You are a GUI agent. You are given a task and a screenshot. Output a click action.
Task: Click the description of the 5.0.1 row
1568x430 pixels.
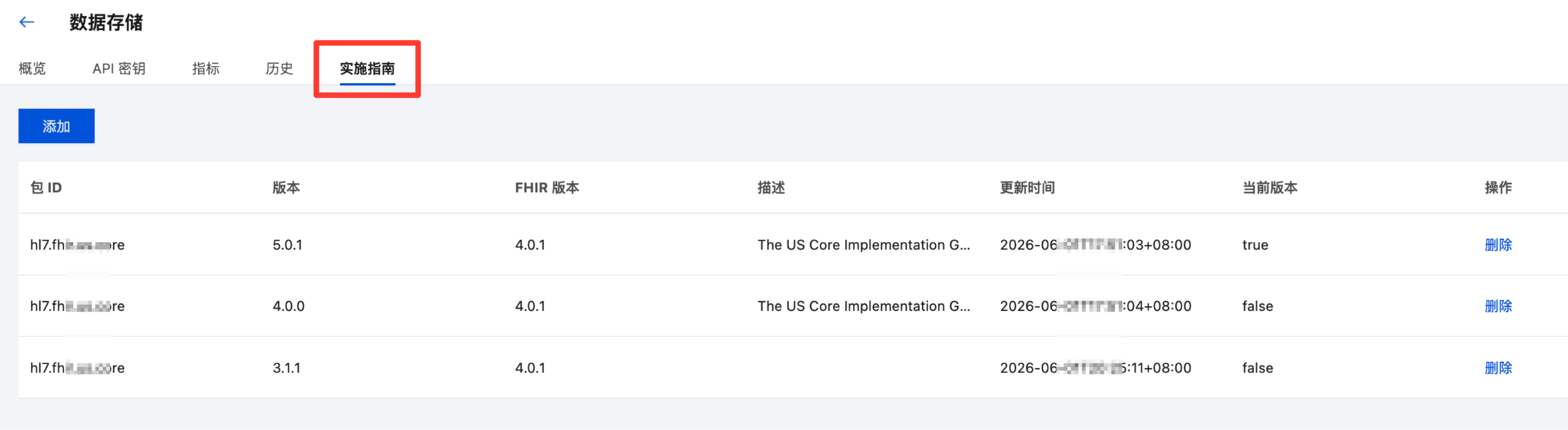864,245
